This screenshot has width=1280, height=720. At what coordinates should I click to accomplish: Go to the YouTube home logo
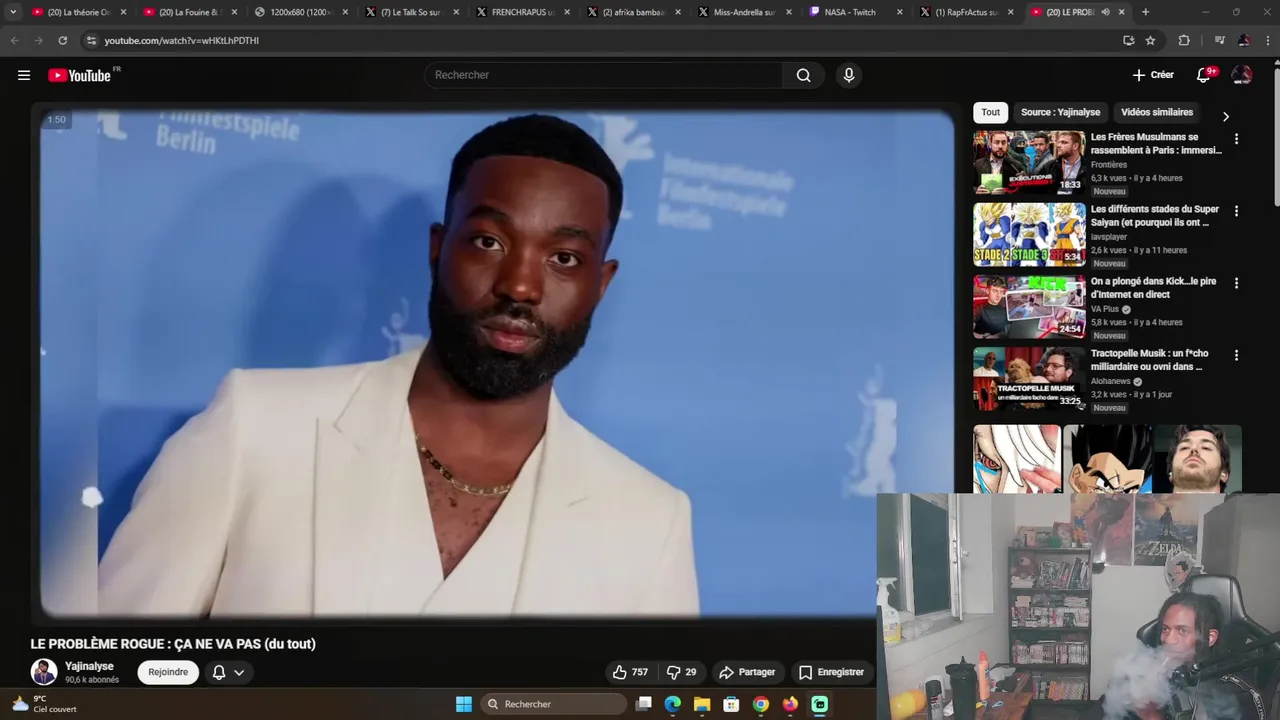[80, 75]
